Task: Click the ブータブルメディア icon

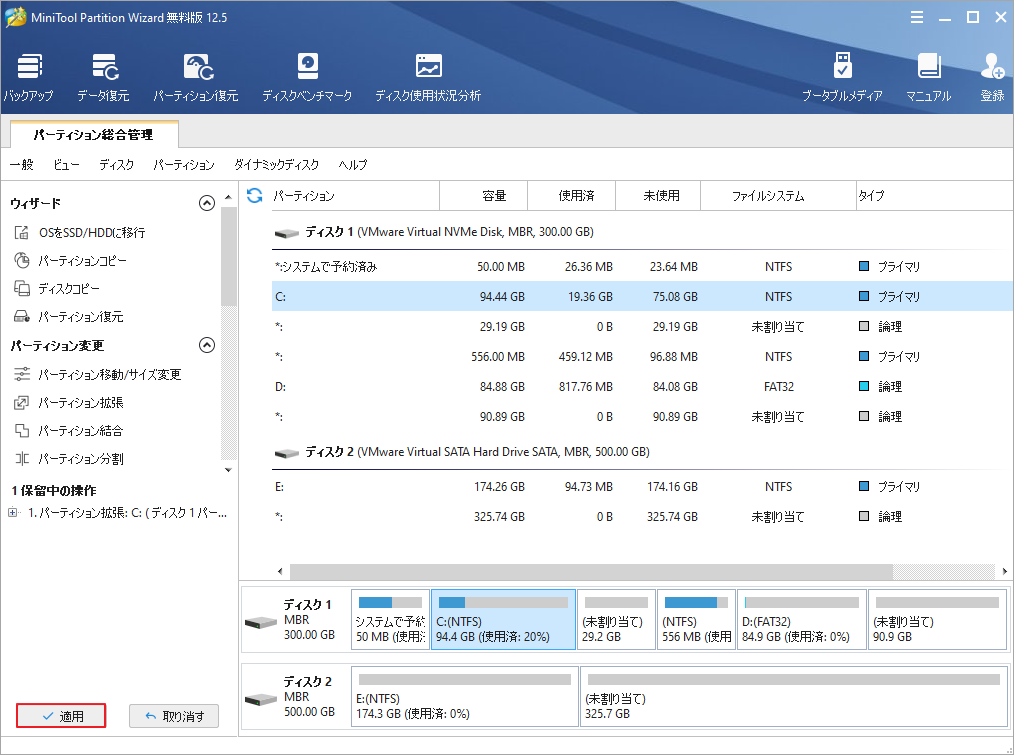Action: [x=843, y=75]
